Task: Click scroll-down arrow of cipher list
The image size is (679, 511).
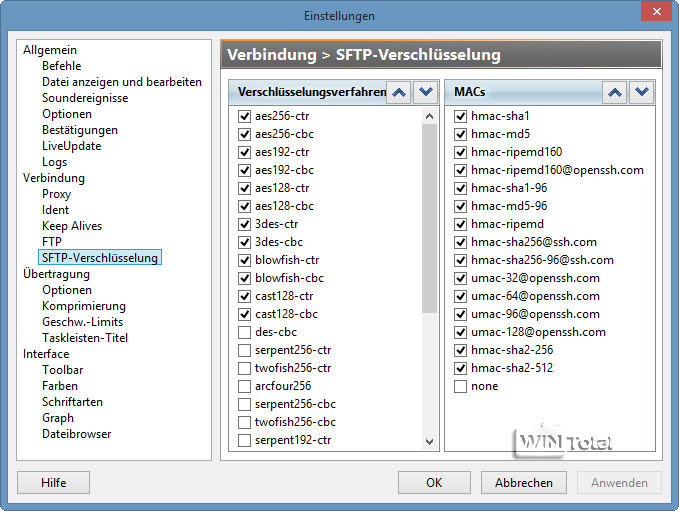Action: click(x=429, y=442)
